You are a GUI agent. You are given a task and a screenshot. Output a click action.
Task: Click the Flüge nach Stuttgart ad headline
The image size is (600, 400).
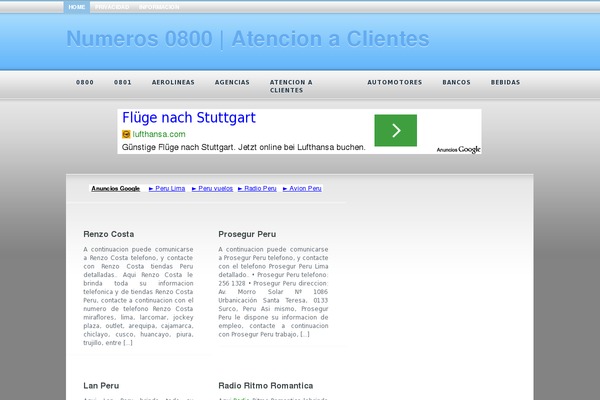(189, 118)
